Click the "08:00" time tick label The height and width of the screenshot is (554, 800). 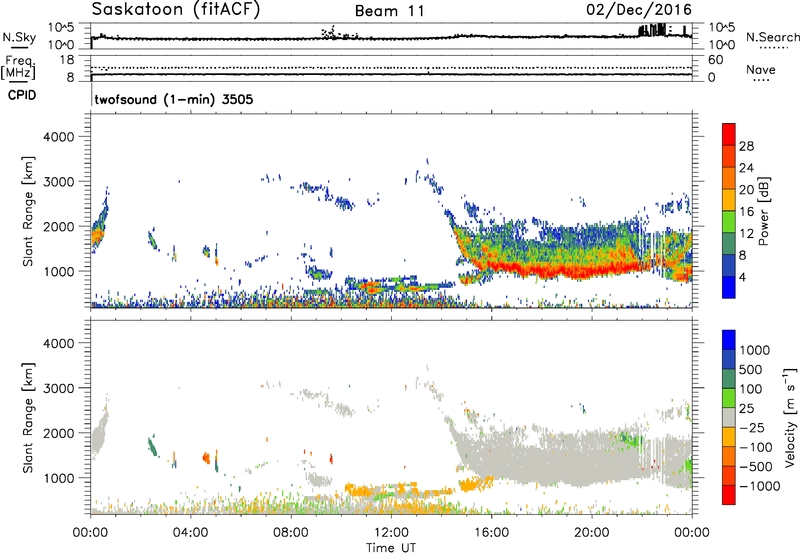[x=291, y=533]
